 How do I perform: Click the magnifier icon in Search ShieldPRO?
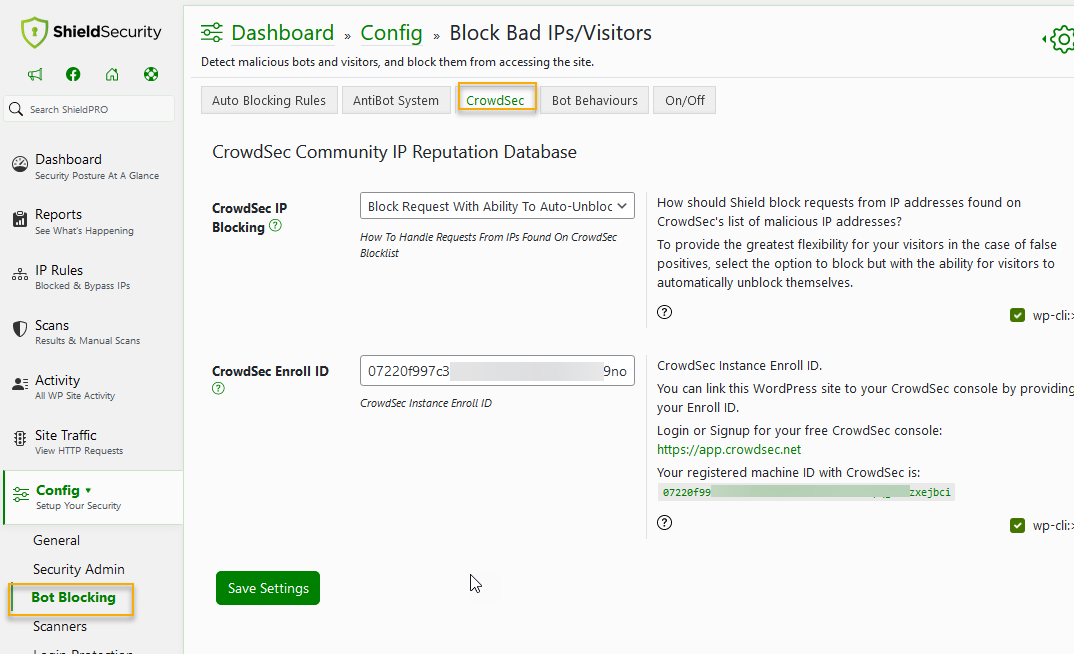pos(15,108)
